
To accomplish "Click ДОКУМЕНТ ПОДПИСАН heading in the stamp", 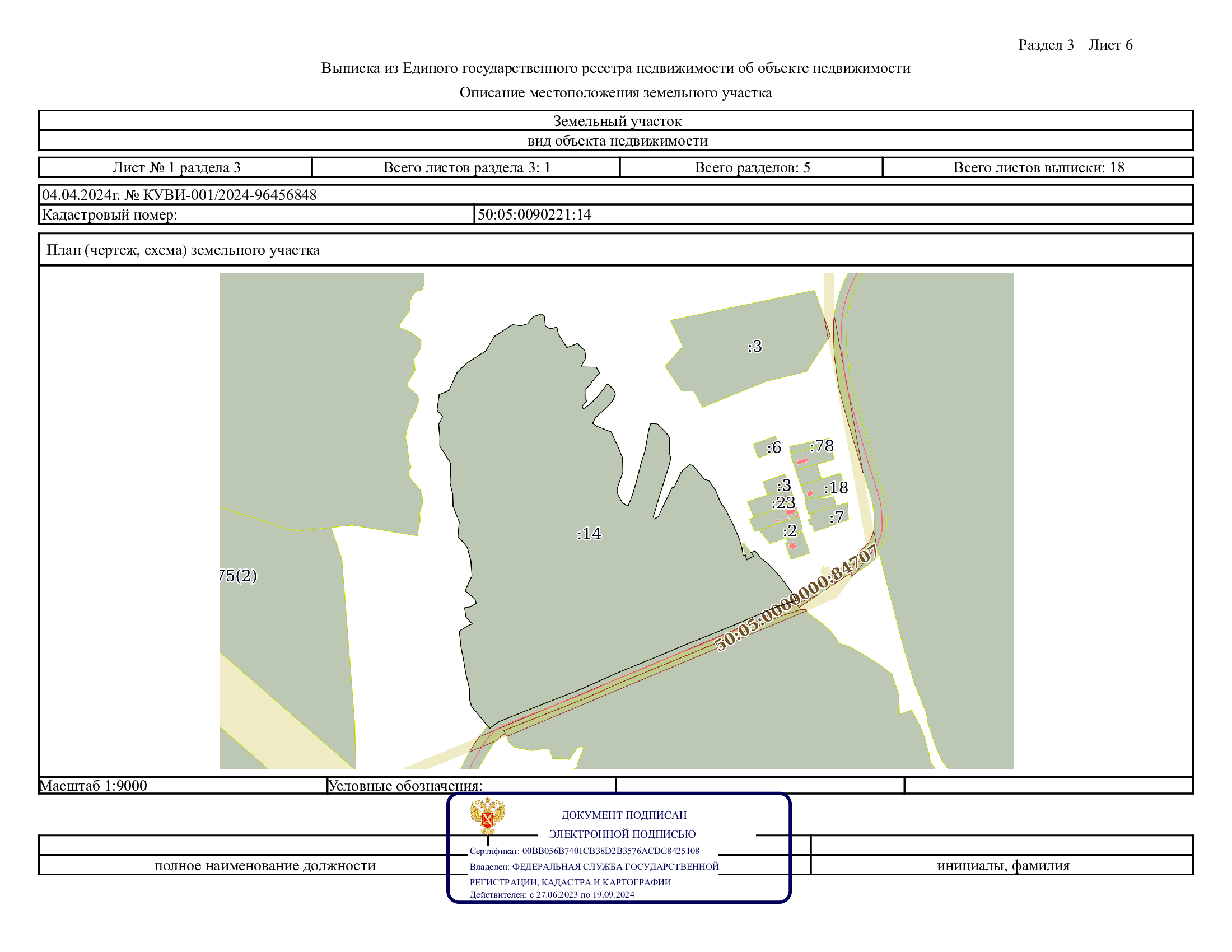I will point(623,815).
